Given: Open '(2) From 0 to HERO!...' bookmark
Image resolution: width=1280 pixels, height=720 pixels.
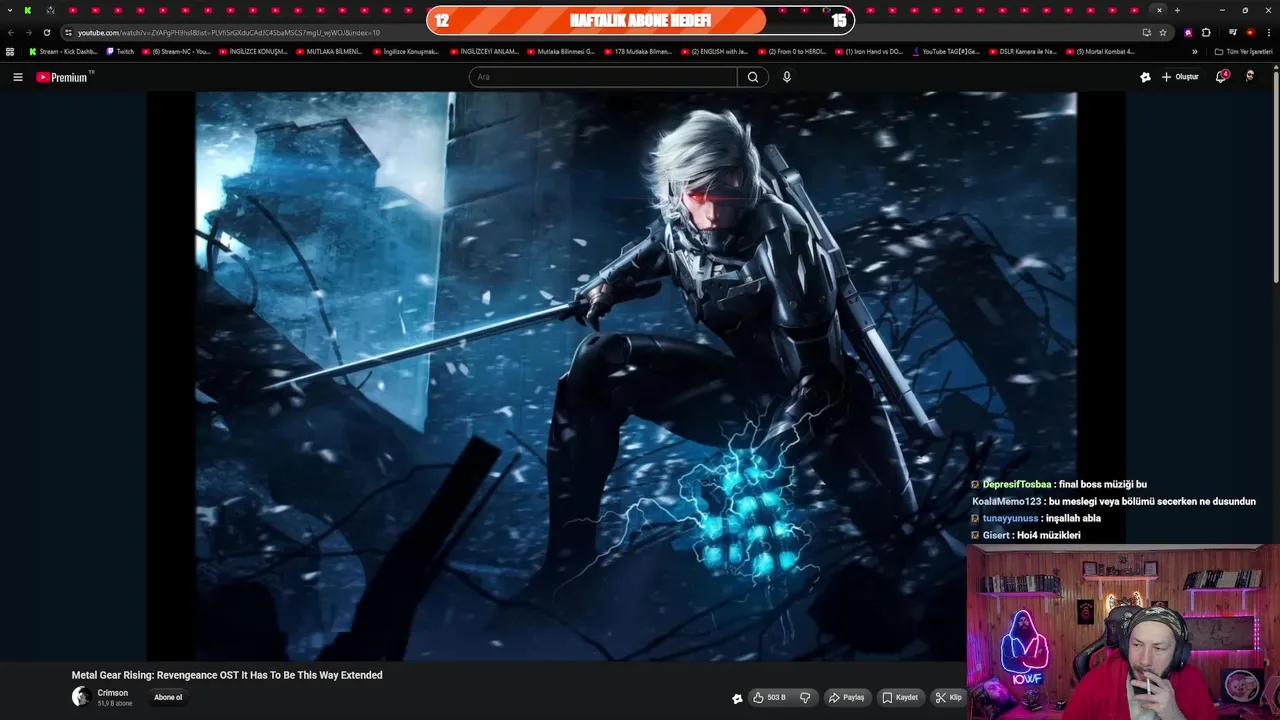Looking at the screenshot, I should tap(791, 51).
